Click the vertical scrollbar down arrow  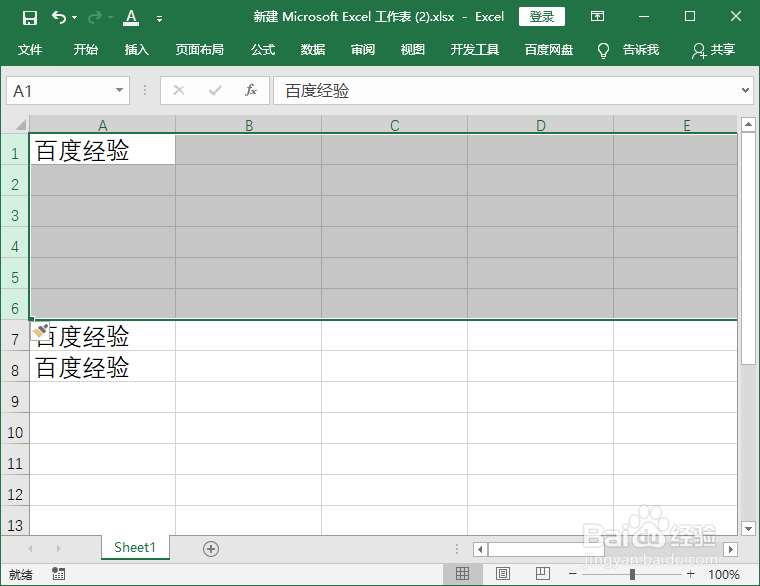pos(748,528)
